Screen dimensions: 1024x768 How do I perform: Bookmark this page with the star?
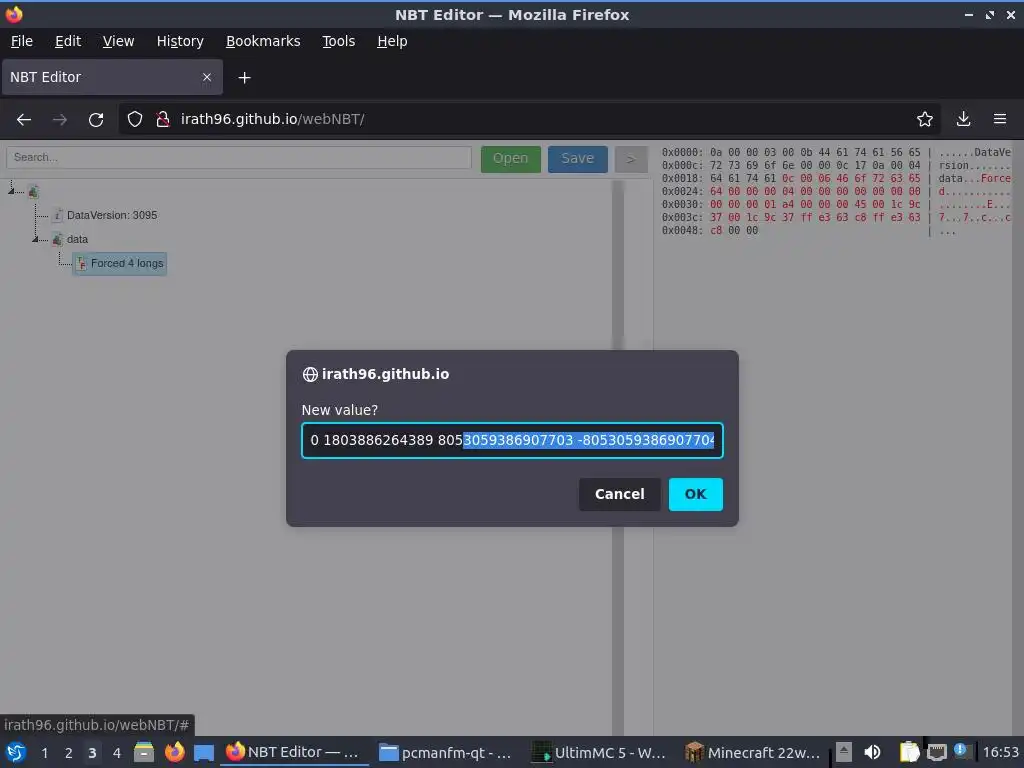[925, 120]
